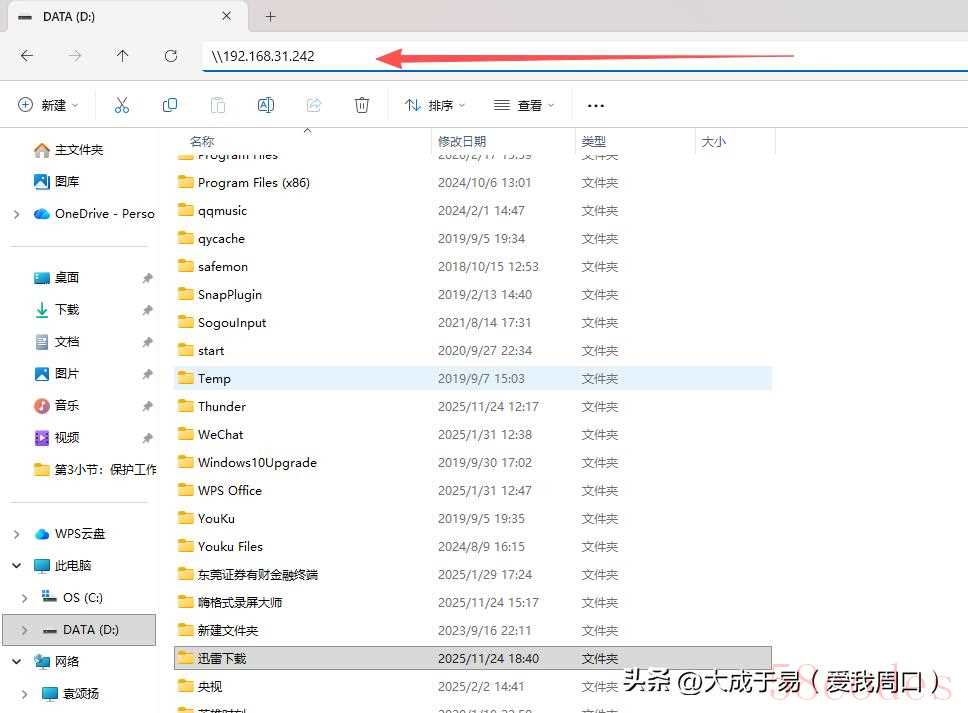Open 图片 quick access item
968x713 pixels.
pyautogui.click(x=56, y=374)
